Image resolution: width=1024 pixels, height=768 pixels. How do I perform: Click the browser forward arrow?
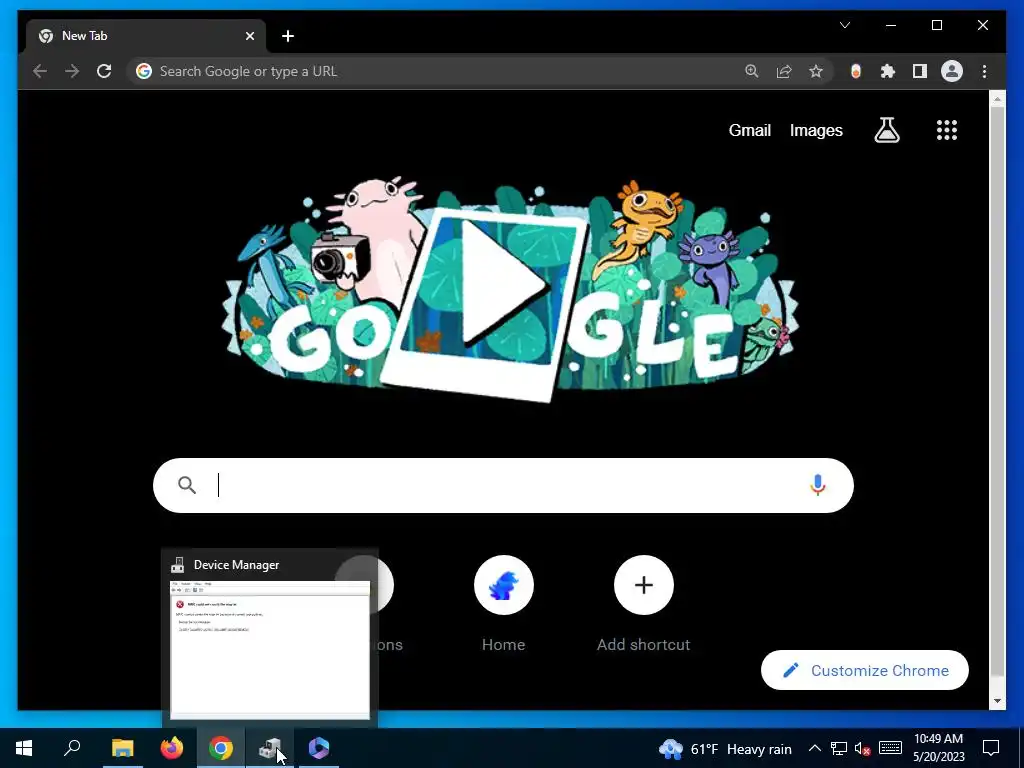pos(72,71)
